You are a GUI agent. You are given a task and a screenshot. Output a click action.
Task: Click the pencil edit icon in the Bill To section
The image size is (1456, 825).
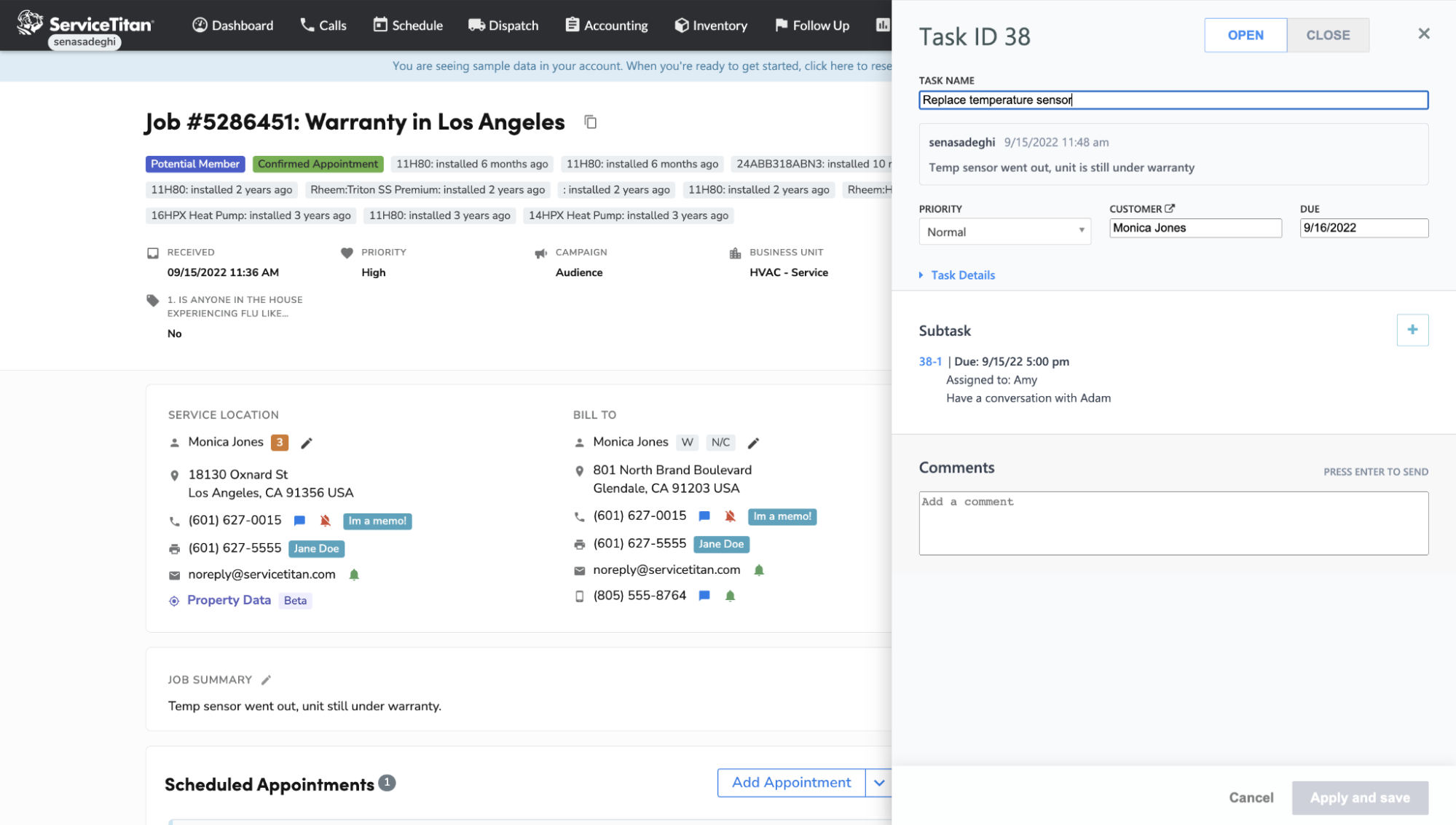[x=753, y=443]
